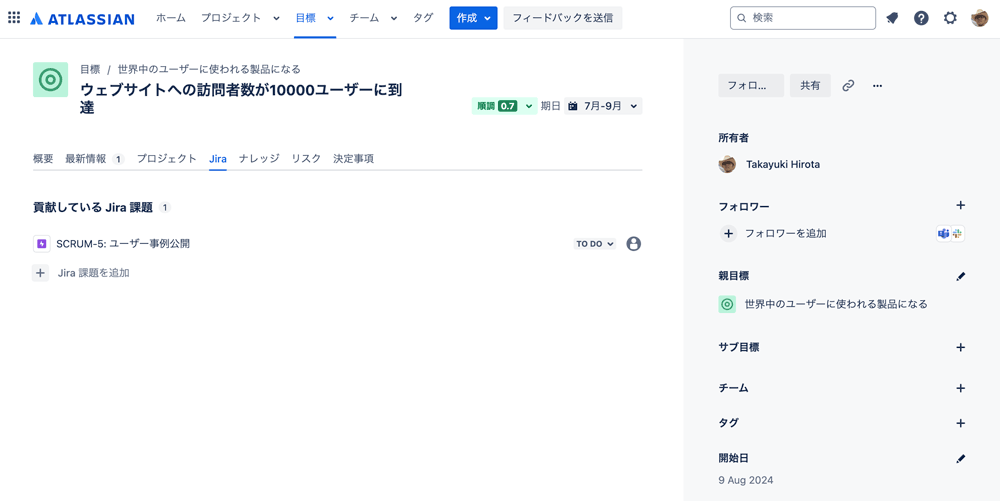Switch to the 決定事項 tab
The height and width of the screenshot is (501, 1000).
tap(353, 159)
